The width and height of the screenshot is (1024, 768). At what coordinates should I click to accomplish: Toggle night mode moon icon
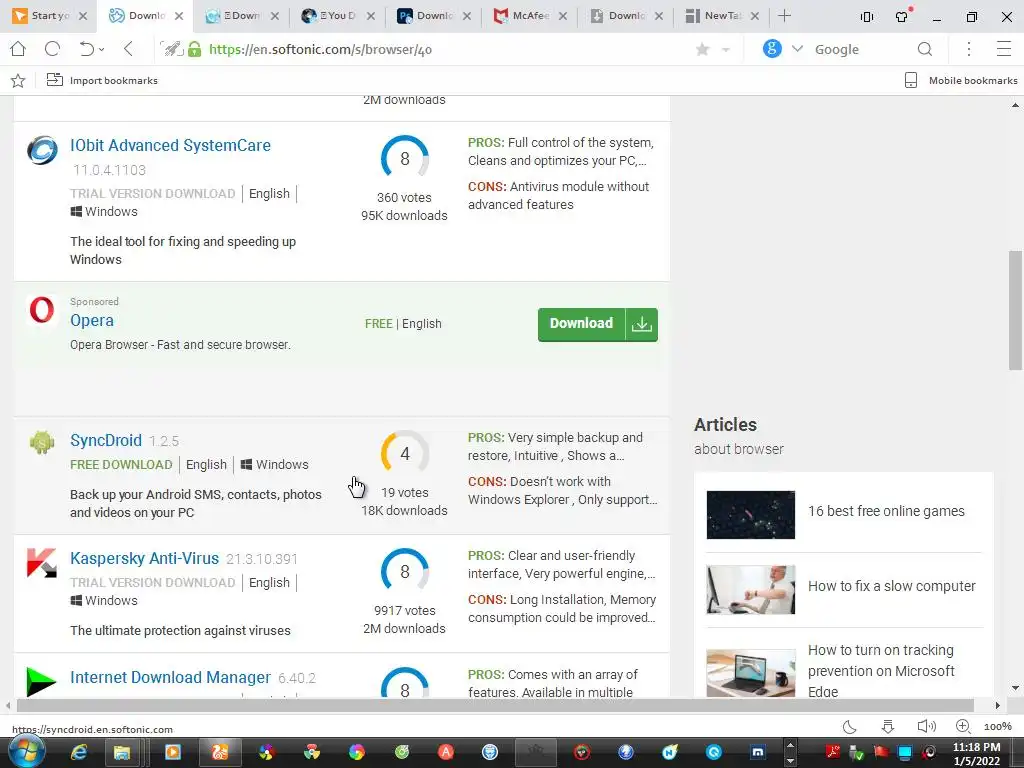850,727
